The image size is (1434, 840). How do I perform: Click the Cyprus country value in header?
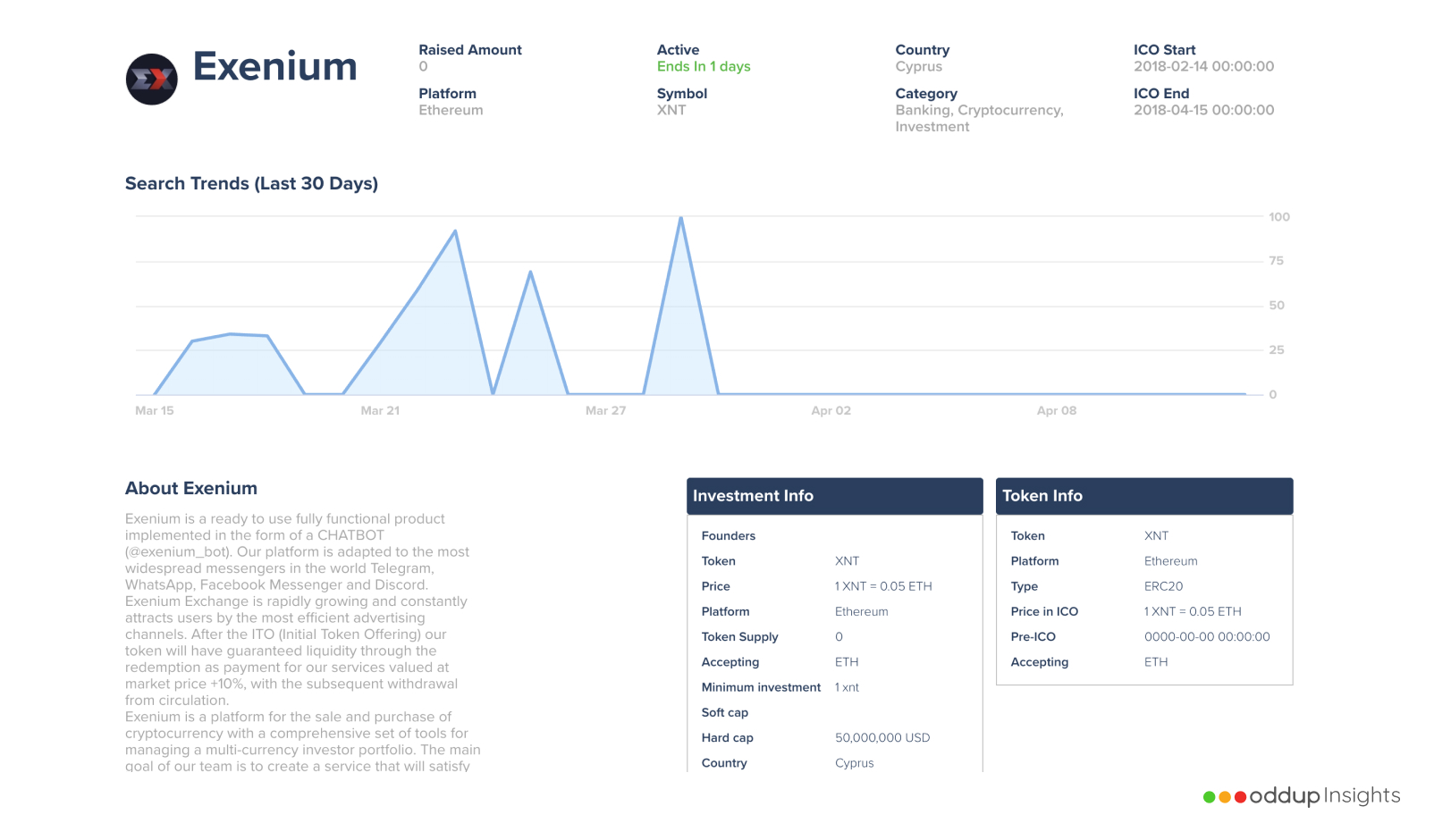pos(919,67)
